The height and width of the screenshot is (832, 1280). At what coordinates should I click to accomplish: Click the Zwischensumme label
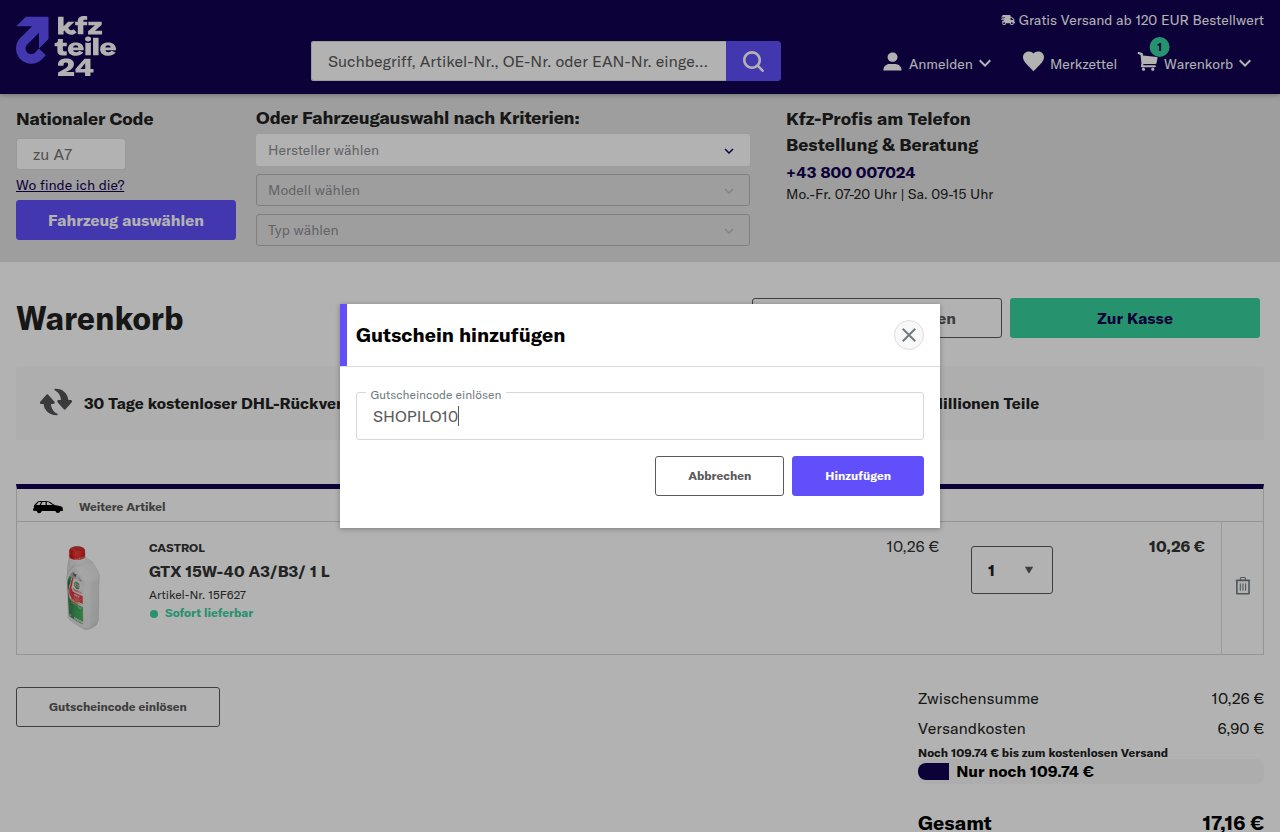978,699
